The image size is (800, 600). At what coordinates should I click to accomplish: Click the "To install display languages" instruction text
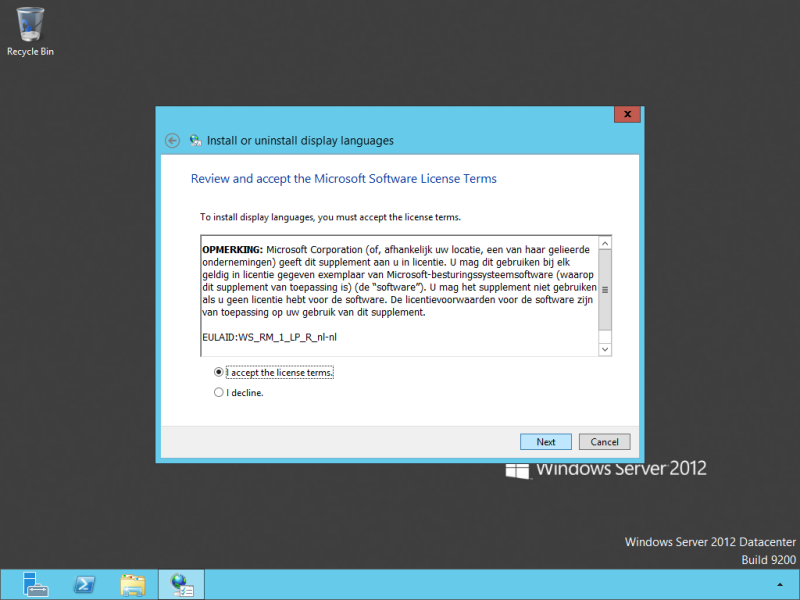click(x=330, y=217)
